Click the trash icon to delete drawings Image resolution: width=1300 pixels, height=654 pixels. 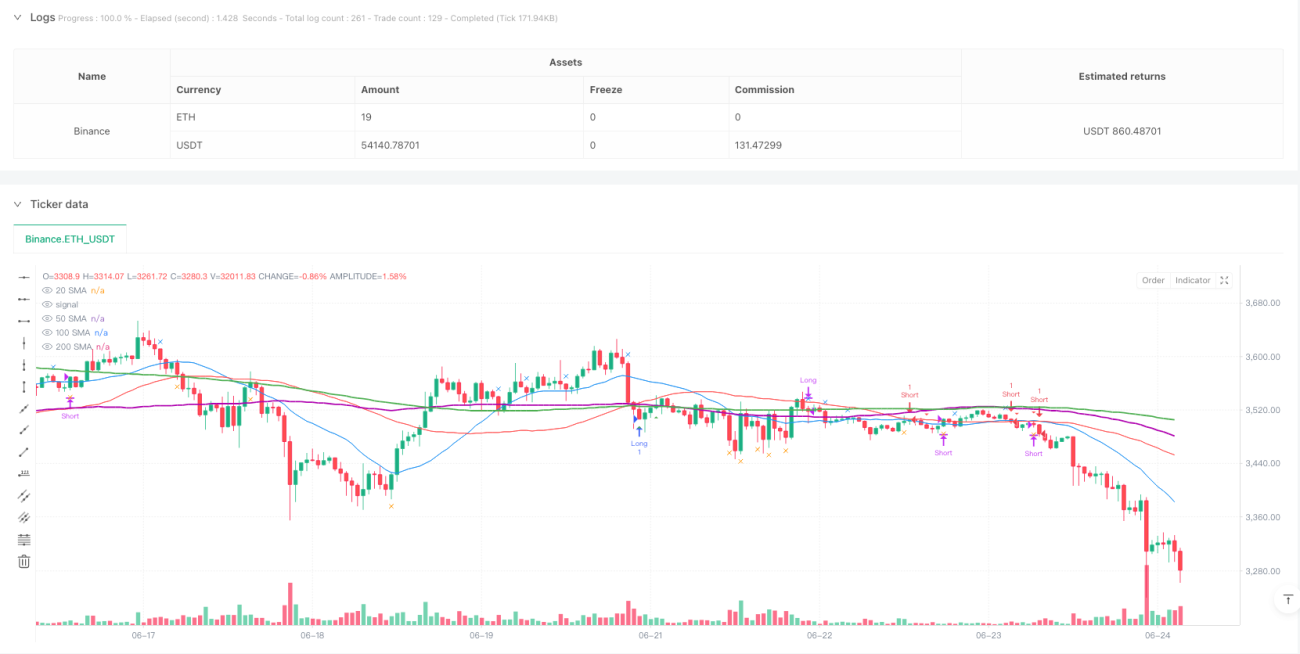point(24,562)
